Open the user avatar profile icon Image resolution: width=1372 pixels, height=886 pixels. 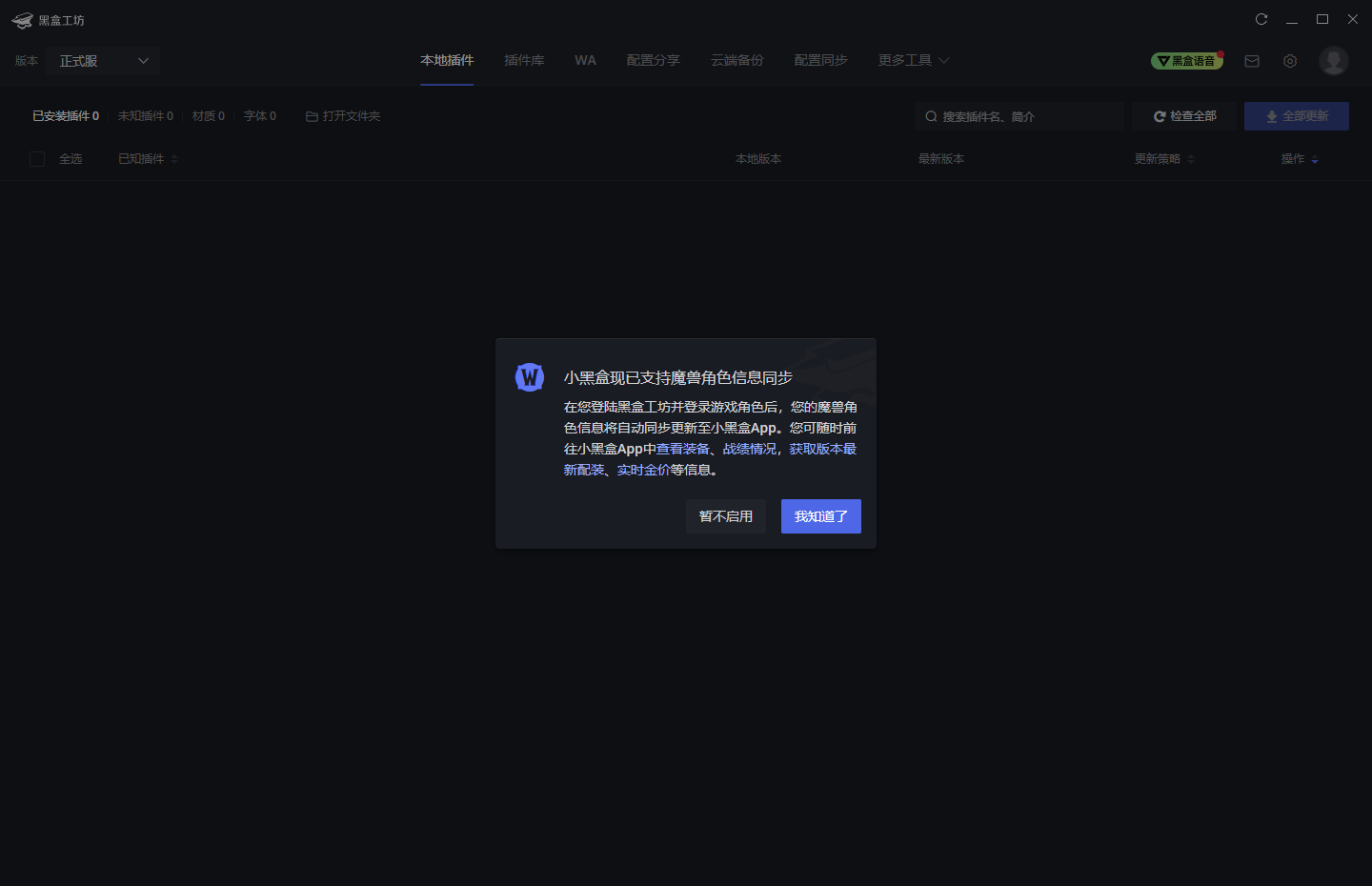click(x=1333, y=60)
